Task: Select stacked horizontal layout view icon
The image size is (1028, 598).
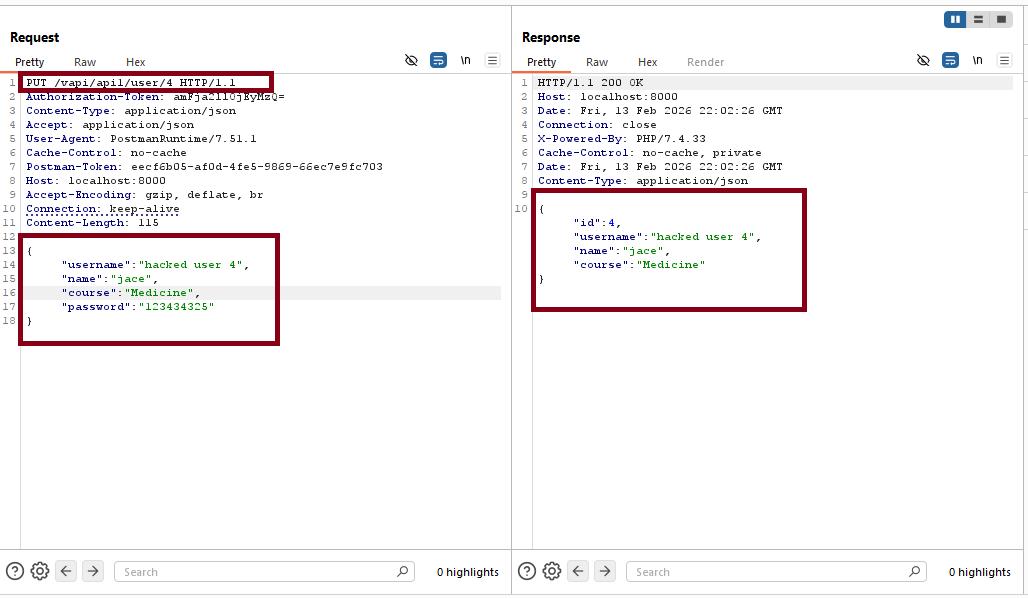Action: (978, 20)
